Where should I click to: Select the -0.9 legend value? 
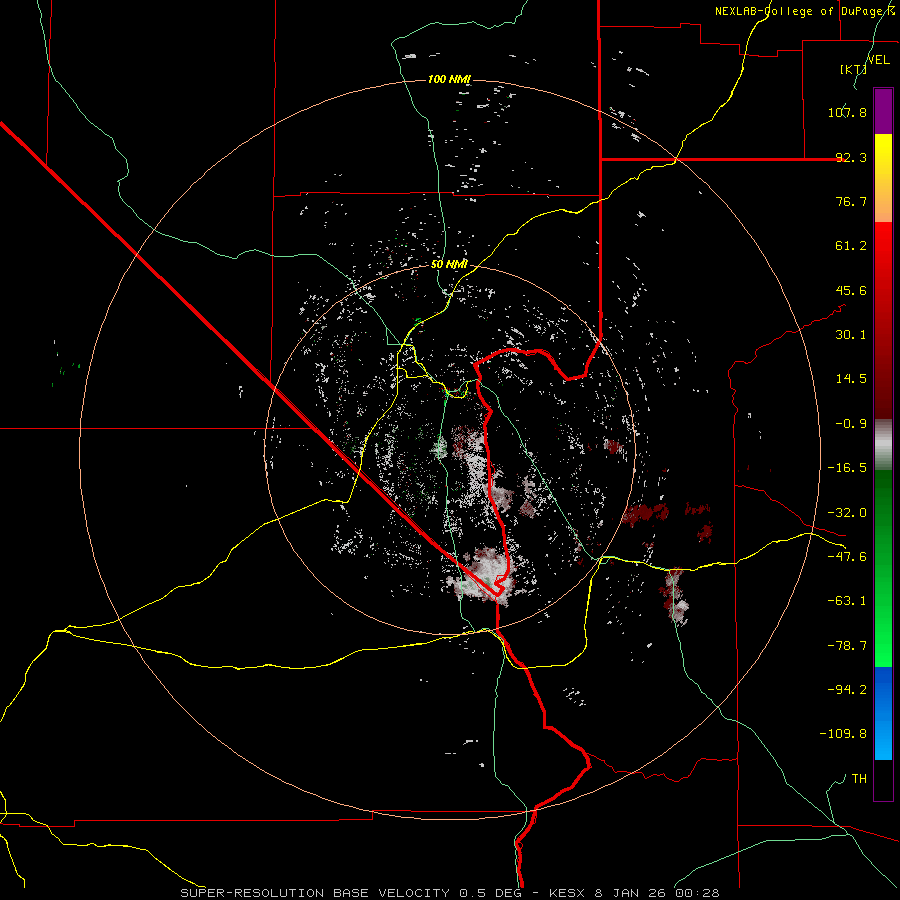click(x=851, y=424)
